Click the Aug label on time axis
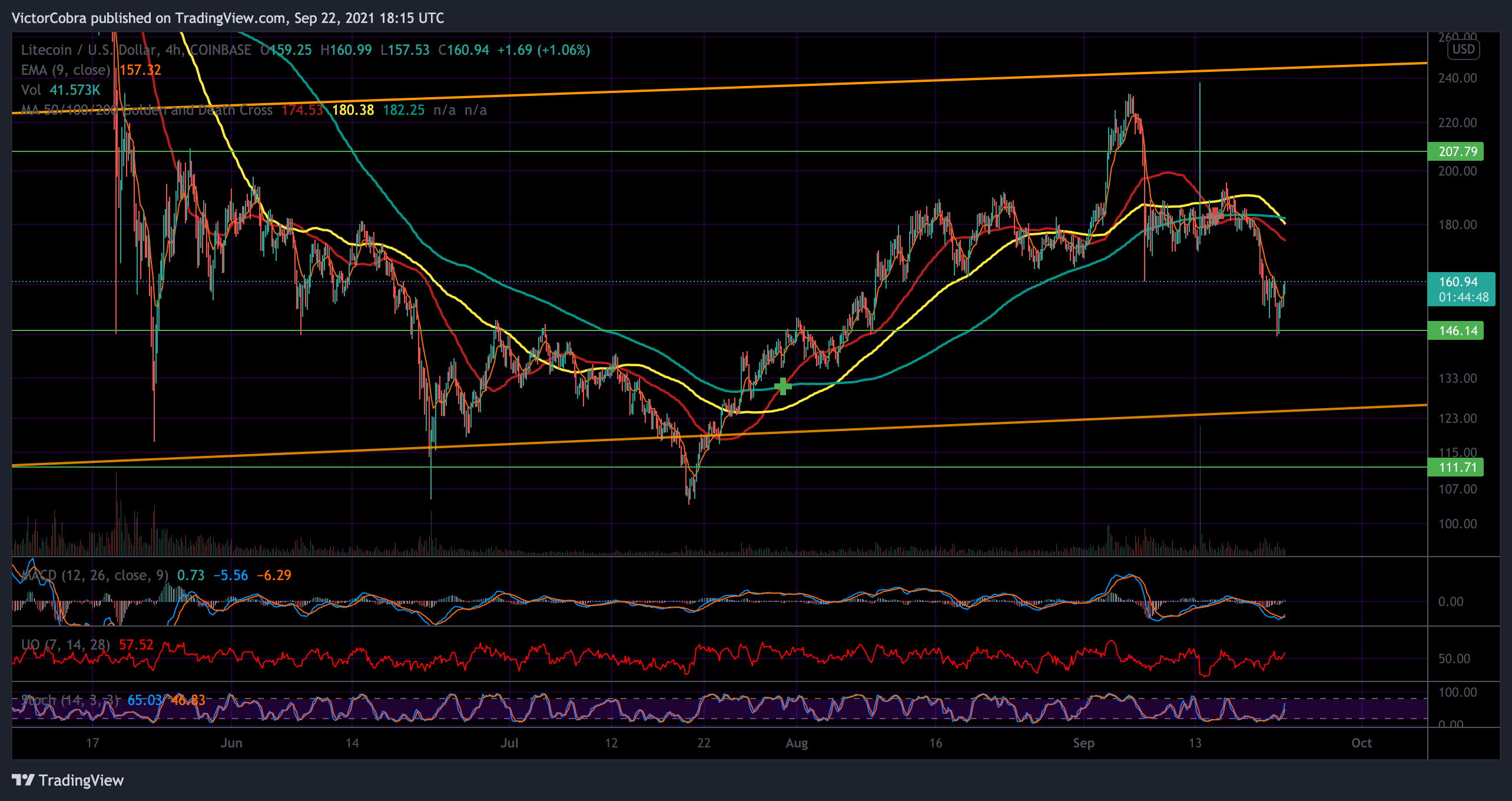This screenshot has height=801, width=1512. (x=797, y=743)
